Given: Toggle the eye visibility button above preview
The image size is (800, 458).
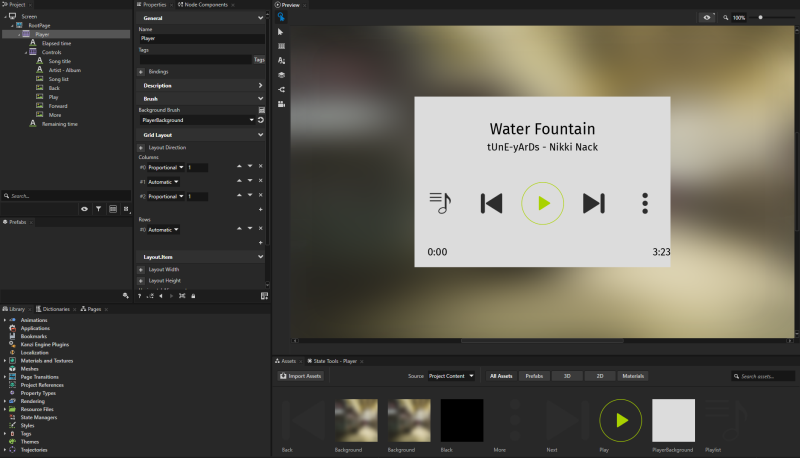Looking at the screenshot, I should pyautogui.click(x=707, y=17).
